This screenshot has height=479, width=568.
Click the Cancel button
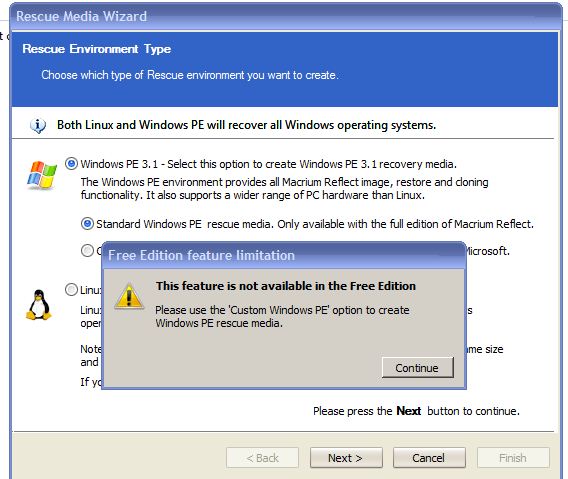[x=429, y=458]
